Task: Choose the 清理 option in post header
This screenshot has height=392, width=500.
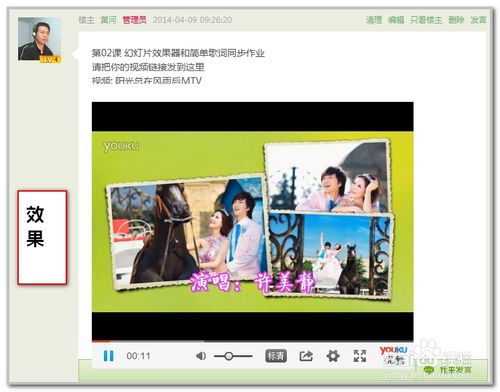Action: 374,20
